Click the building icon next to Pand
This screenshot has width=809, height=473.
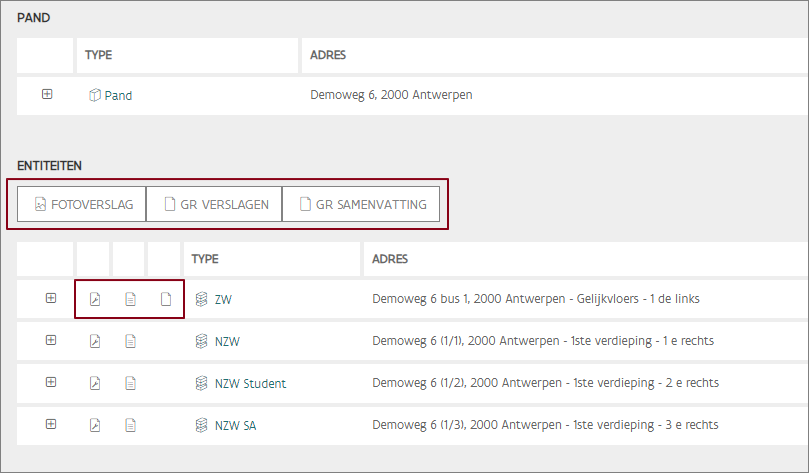[x=95, y=95]
